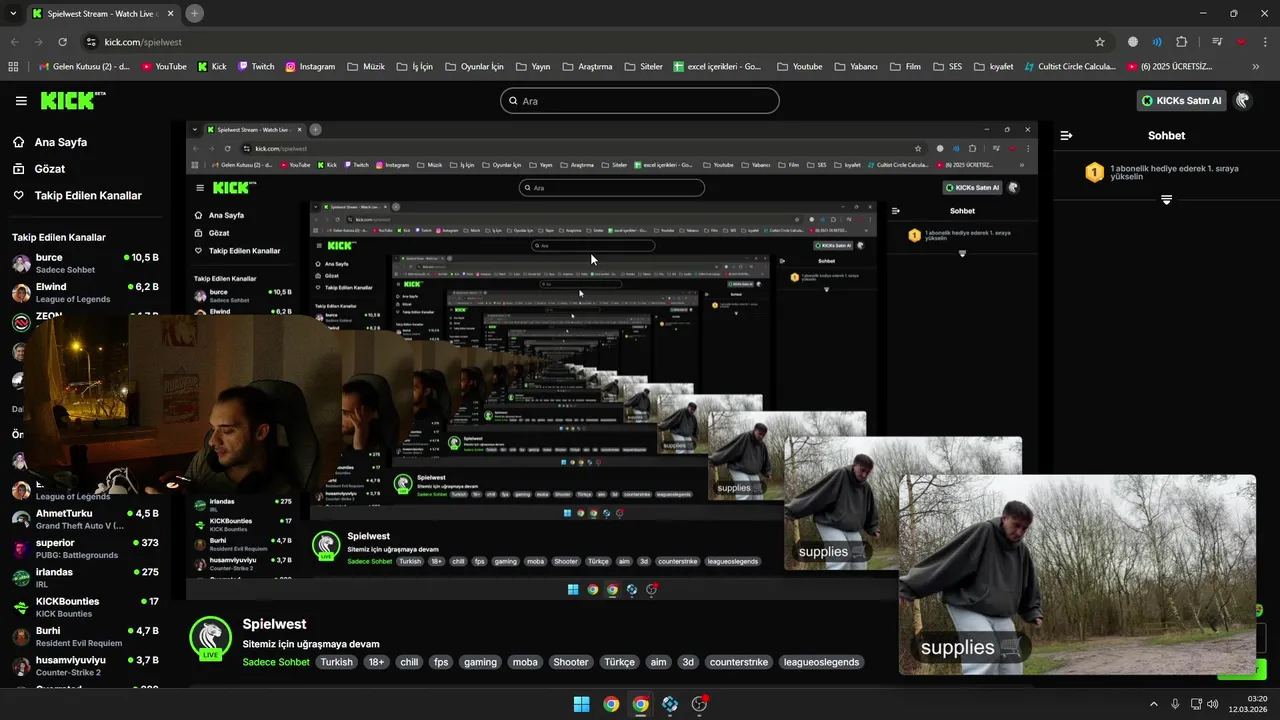Image resolution: width=1280 pixels, height=720 pixels.
Task: Open AhmetTurku channel in sidebar
Action: pyautogui.click(x=85, y=519)
